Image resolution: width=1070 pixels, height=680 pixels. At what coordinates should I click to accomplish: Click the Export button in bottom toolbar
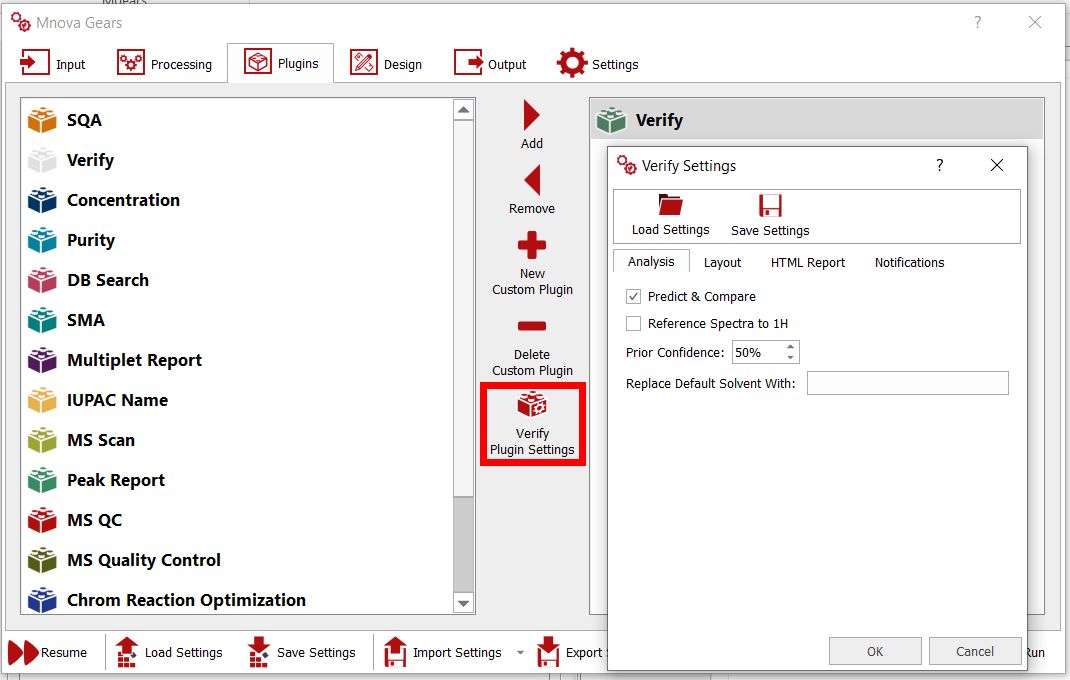point(571,652)
